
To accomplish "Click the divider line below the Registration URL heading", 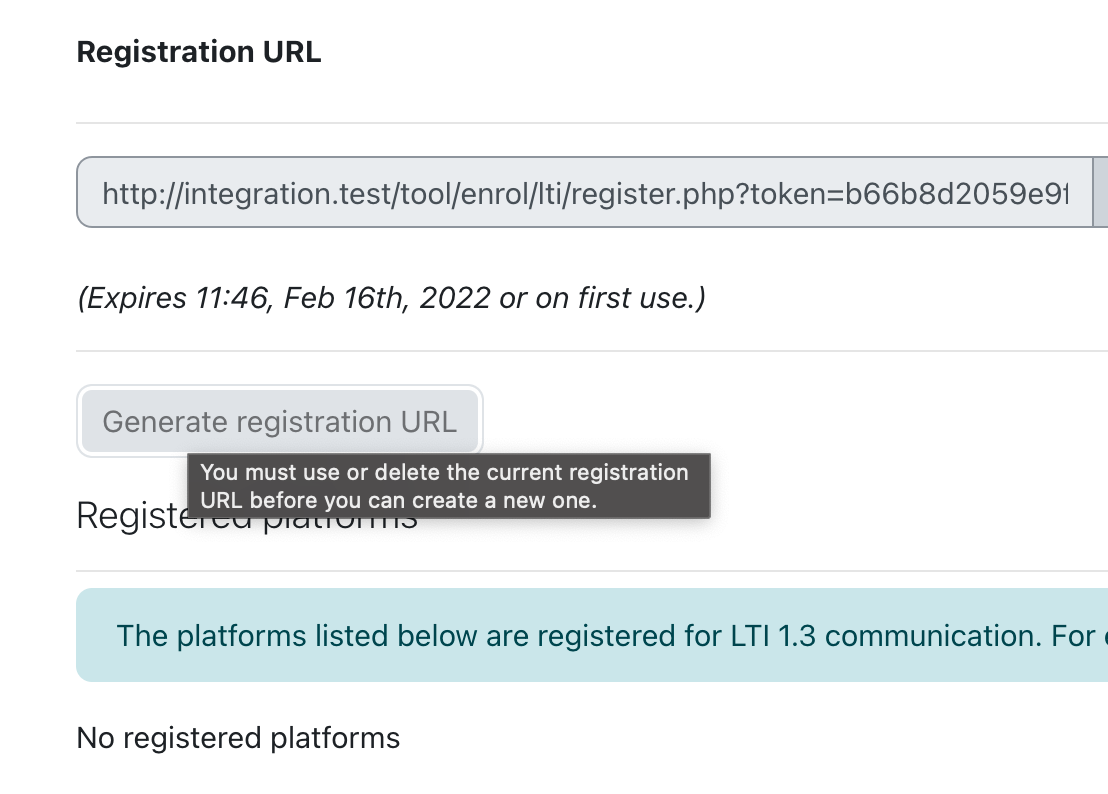I will pos(592,123).
